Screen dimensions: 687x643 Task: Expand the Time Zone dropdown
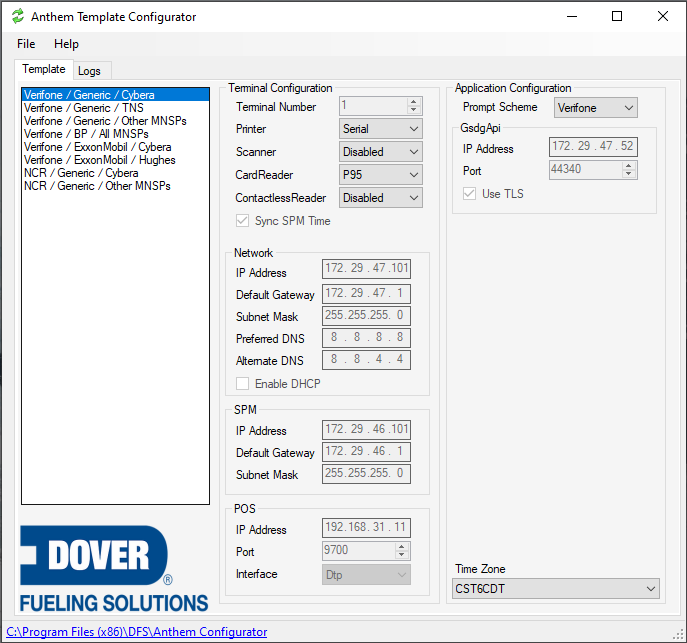[556, 589]
